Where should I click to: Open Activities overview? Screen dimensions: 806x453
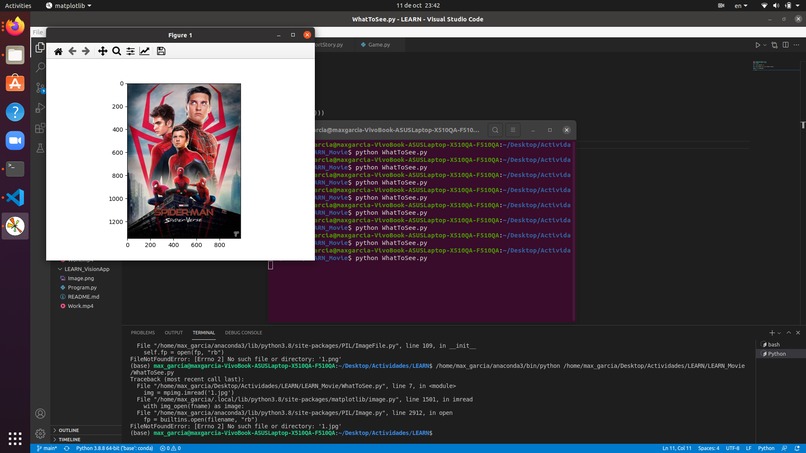point(18,5)
